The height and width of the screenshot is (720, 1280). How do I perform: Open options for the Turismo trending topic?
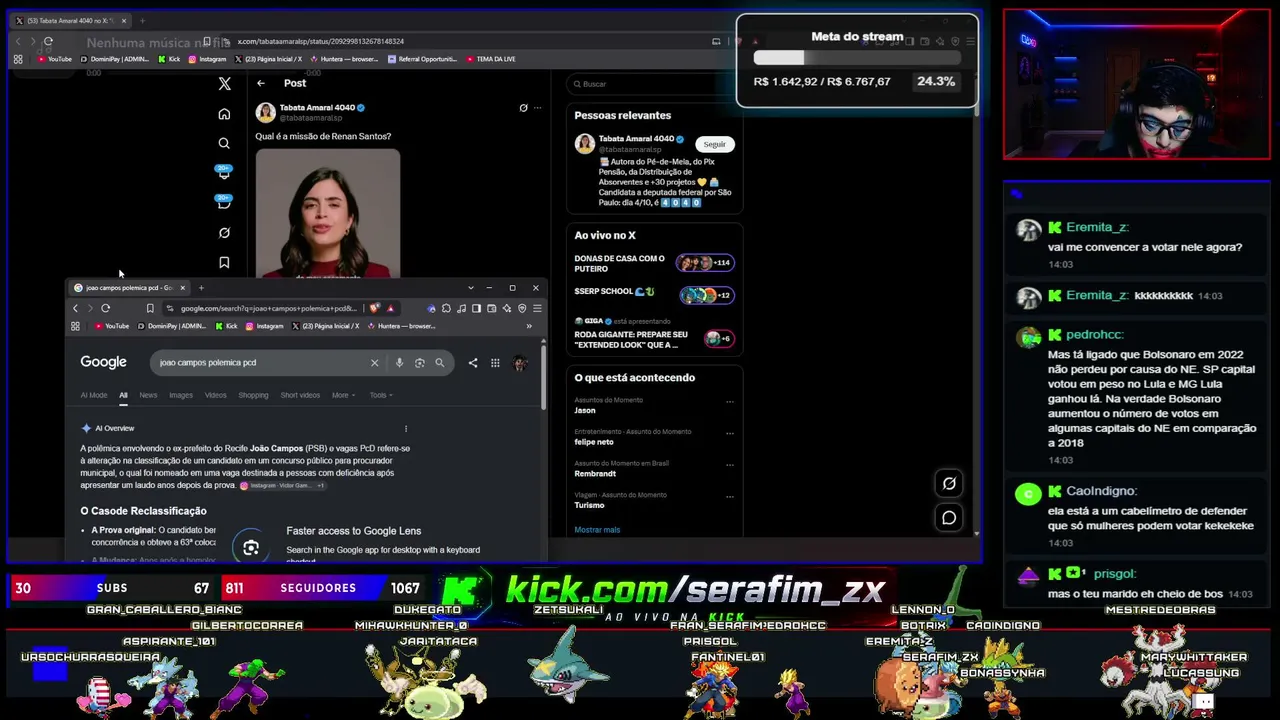coord(729,496)
